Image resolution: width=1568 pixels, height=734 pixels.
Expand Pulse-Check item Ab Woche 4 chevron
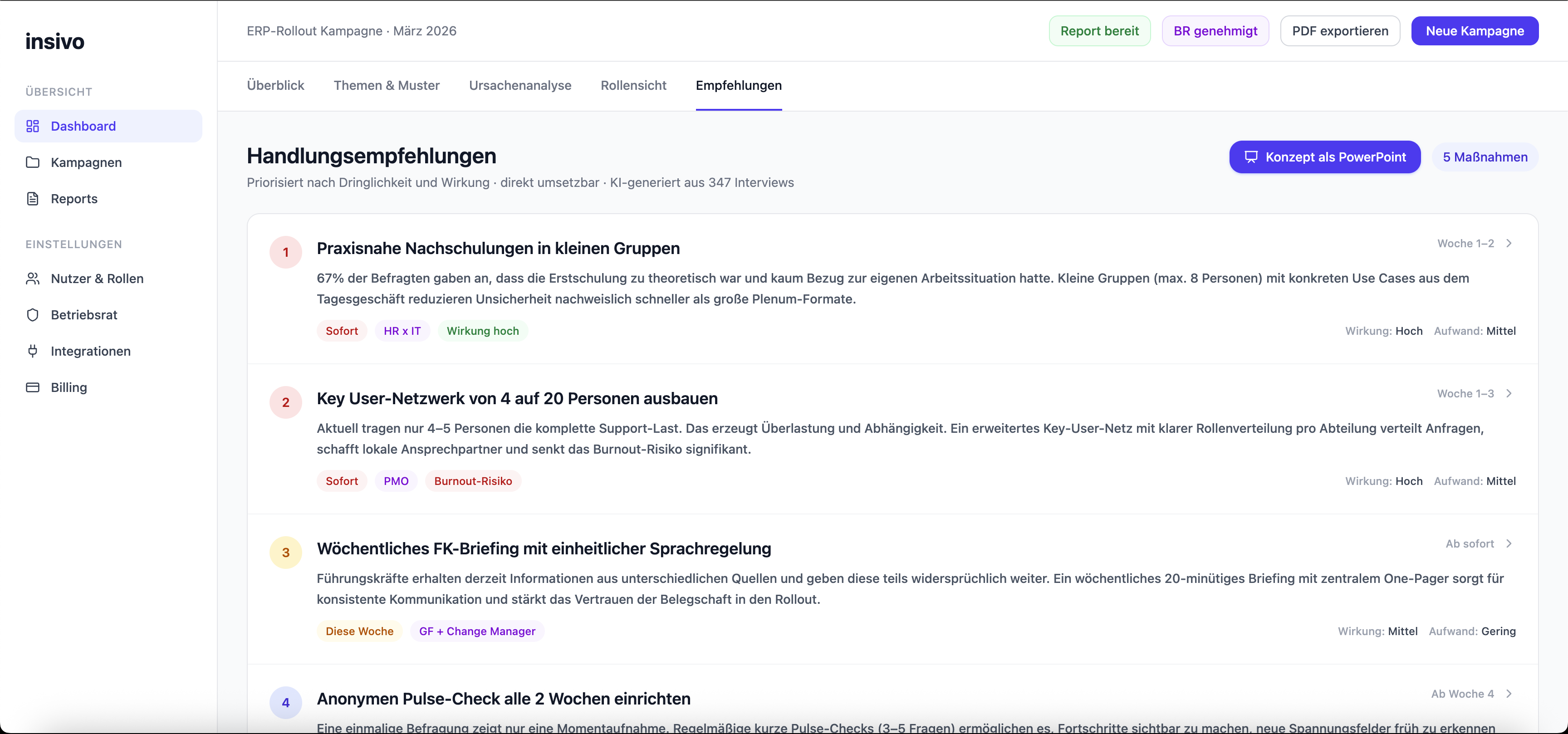pyautogui.click(x=1509, y=694)
